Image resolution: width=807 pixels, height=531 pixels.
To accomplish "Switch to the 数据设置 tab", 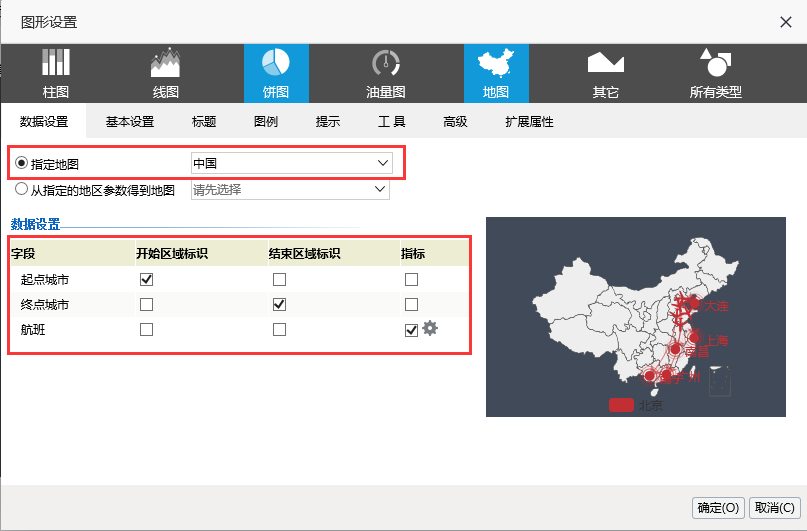I will coord(44,121).
